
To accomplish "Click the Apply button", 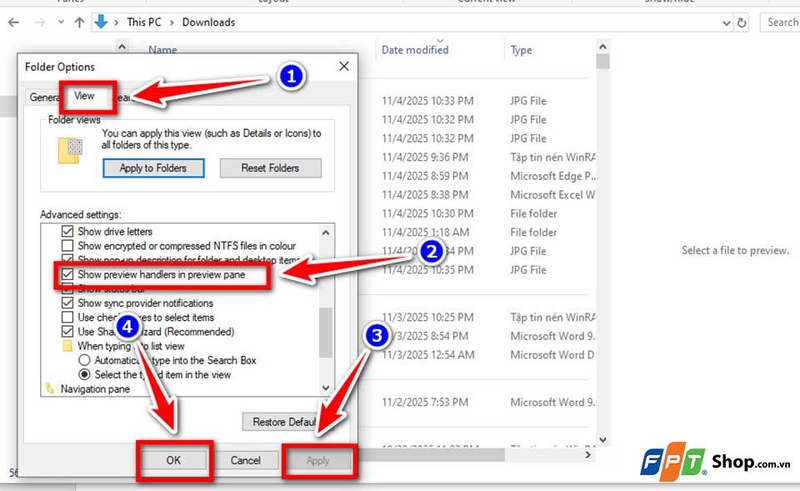I will click(318, 460).
